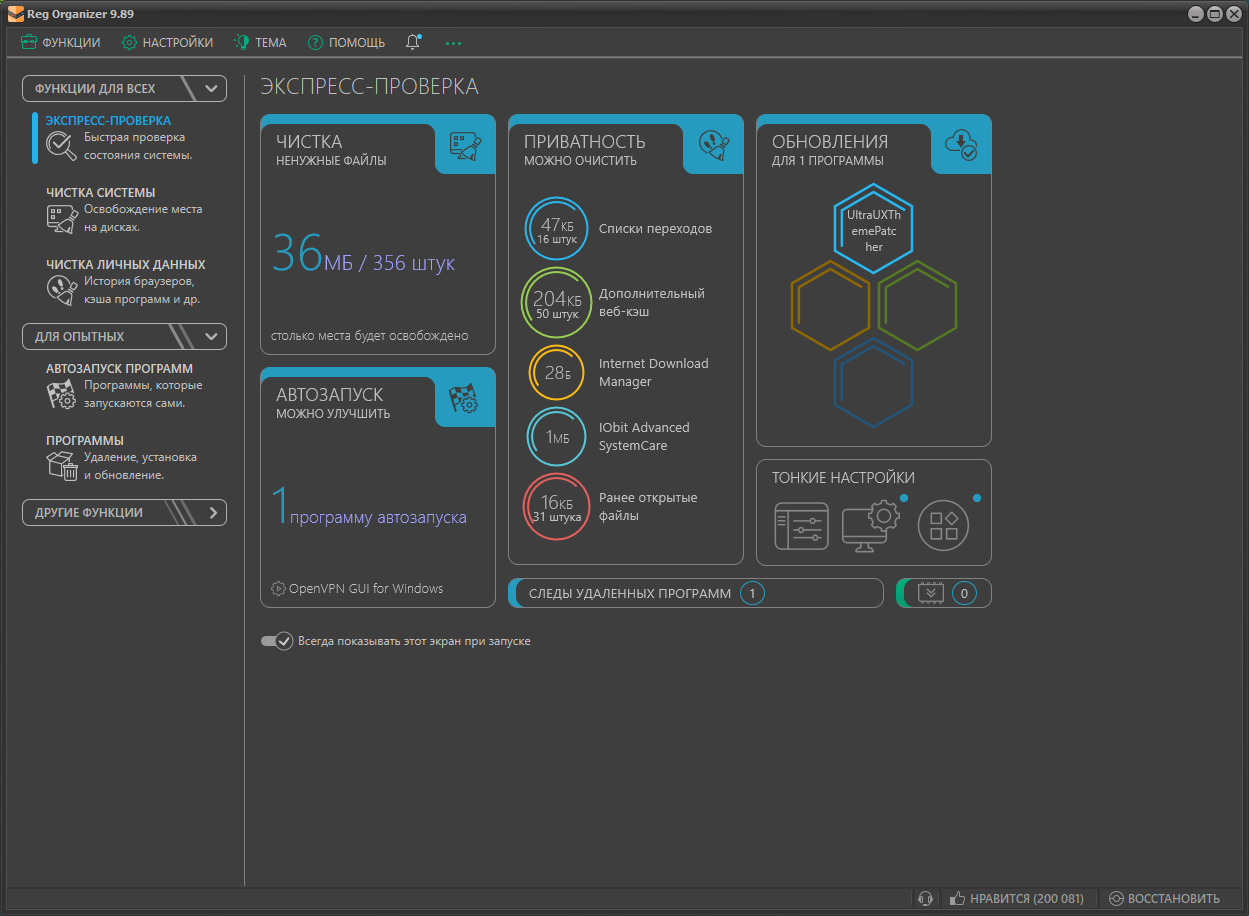Click the cloud download icon in ОБНОВЛЕНИЯ card
Image resolution: width=1249 pixels, height=916 pixels.
pyautogui.click(x=961, y=147)
